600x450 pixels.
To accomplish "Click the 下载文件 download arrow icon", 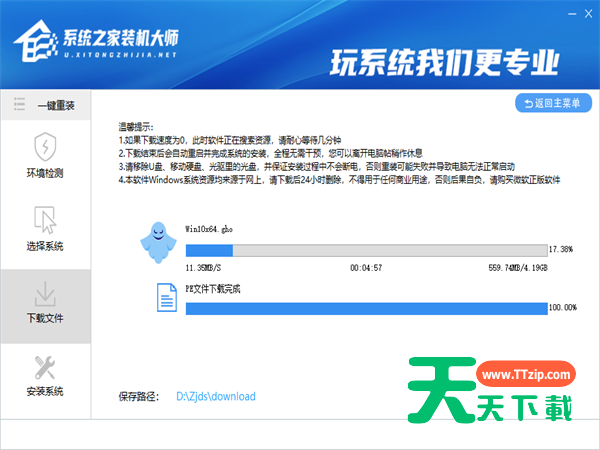I will tap(45, 293).
